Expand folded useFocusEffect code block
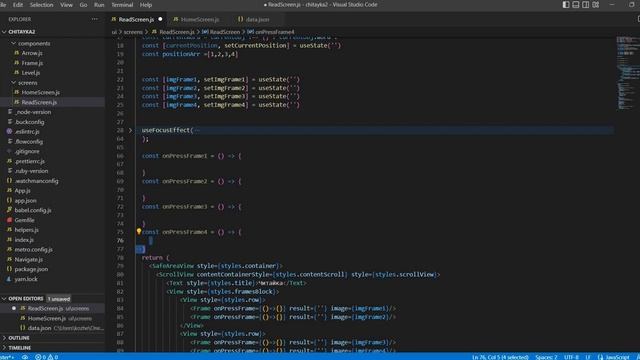 [130, 130]
